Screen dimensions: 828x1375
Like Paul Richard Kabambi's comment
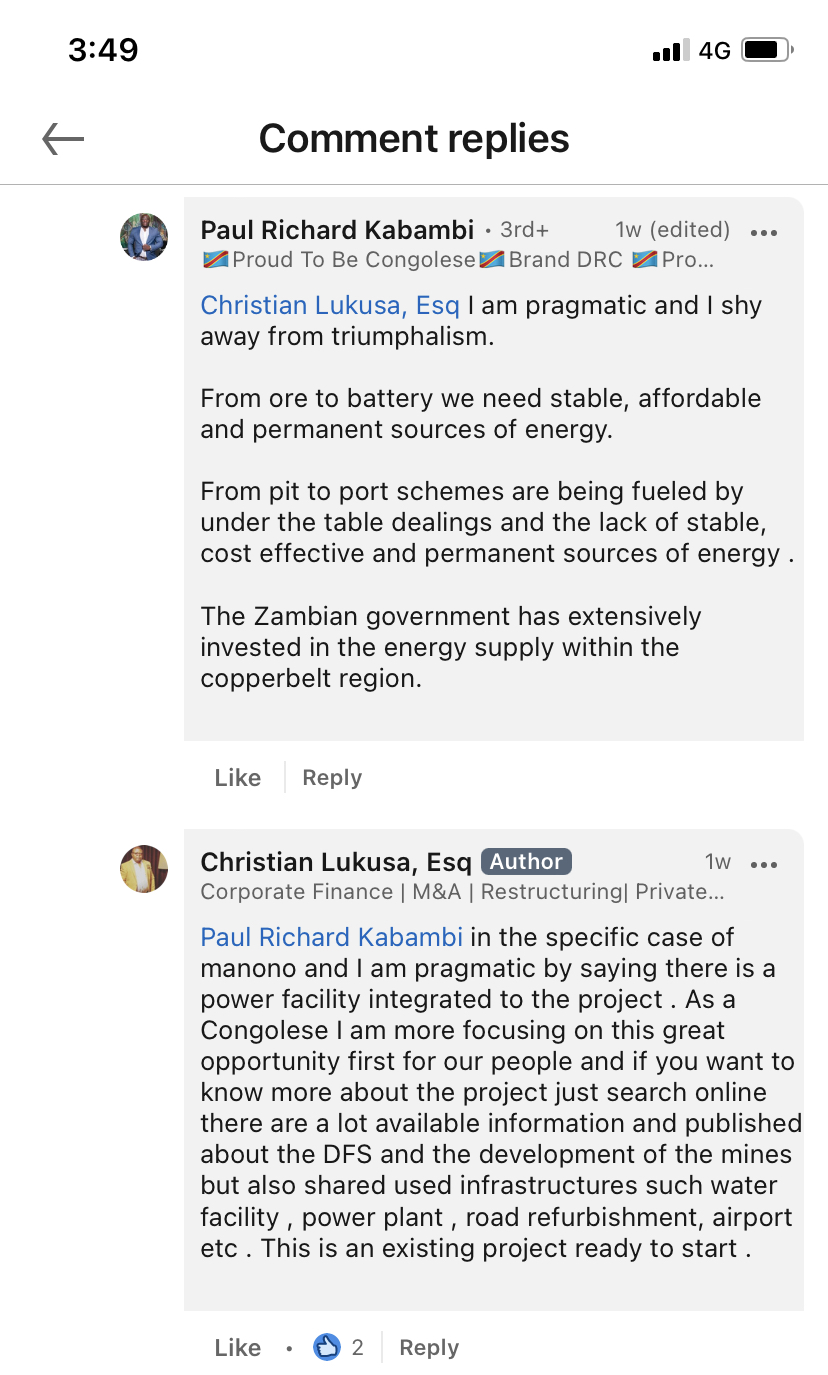238,778
